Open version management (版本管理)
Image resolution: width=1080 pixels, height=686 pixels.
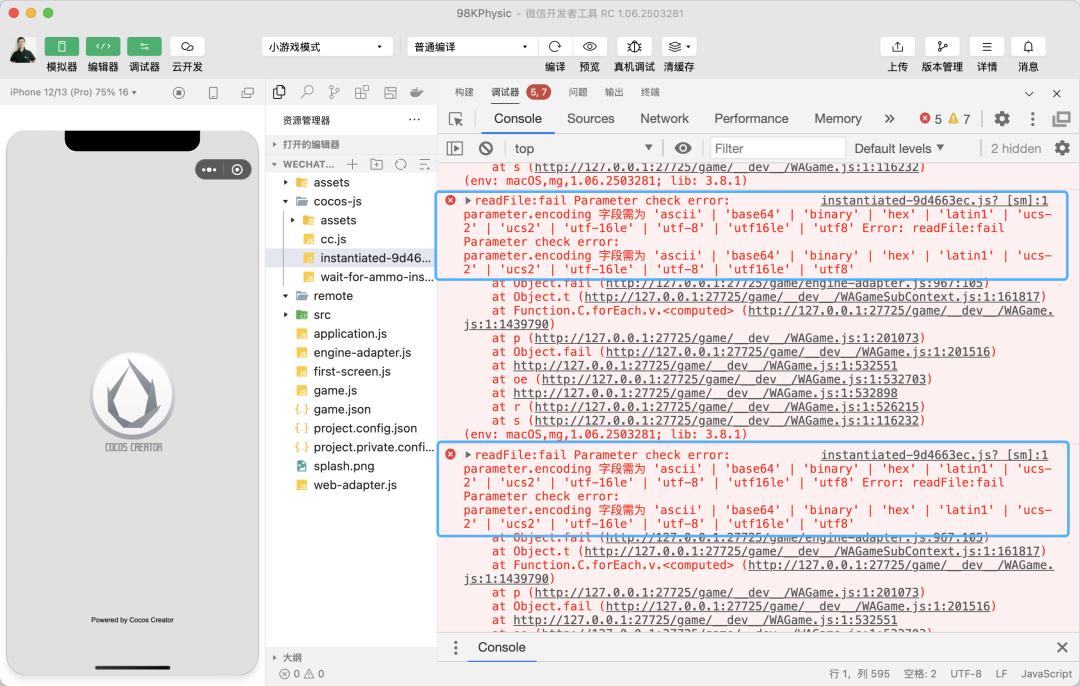coord(942,46)
